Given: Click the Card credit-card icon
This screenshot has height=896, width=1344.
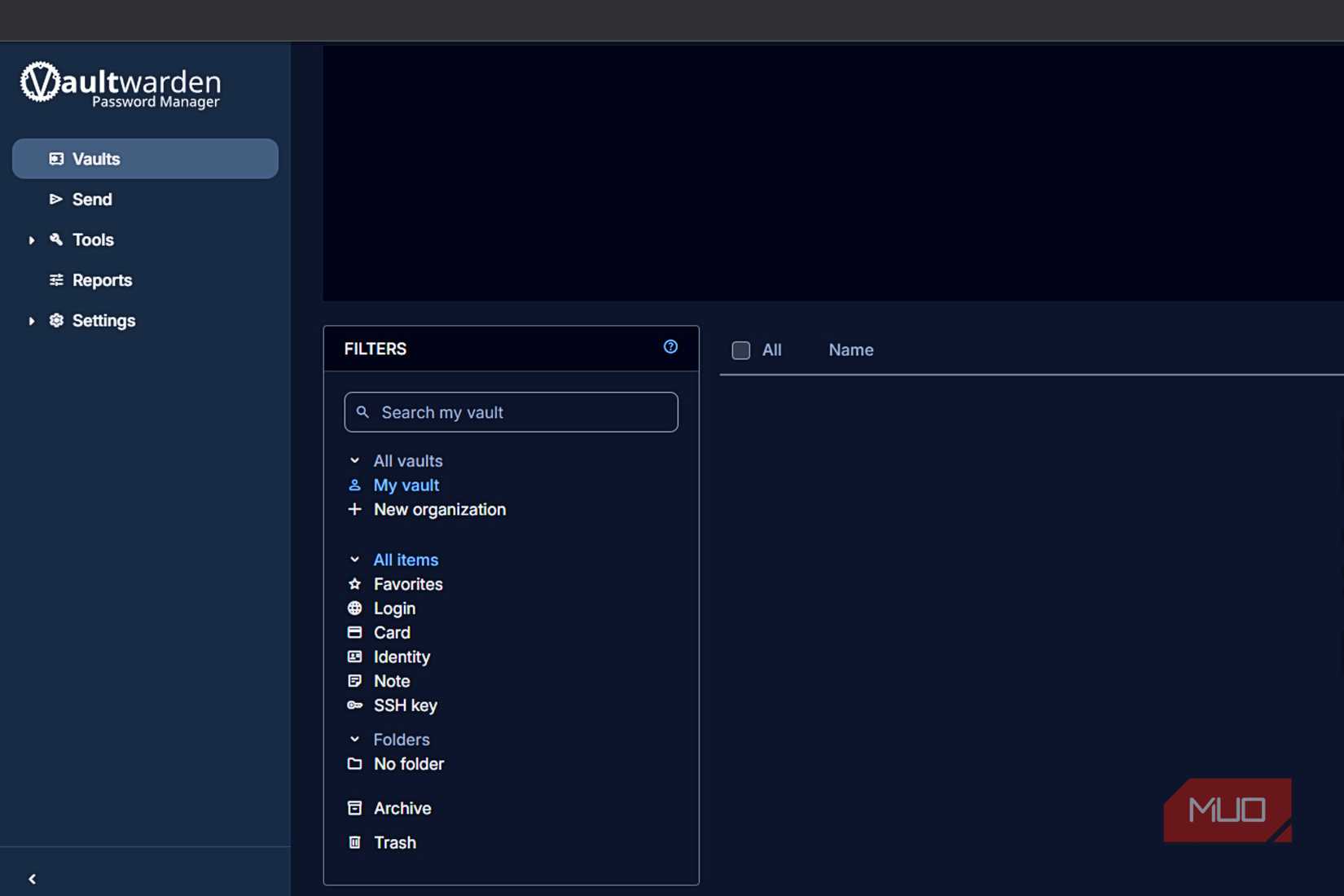Looking at the screenshot, I should pos(354,633).
